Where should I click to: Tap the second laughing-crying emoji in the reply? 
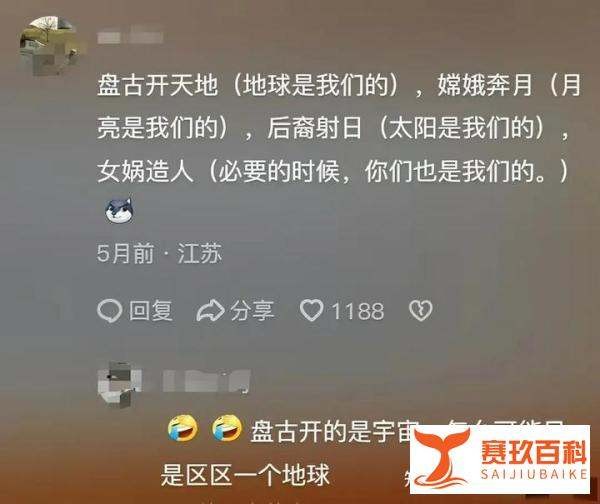[227, 429]
